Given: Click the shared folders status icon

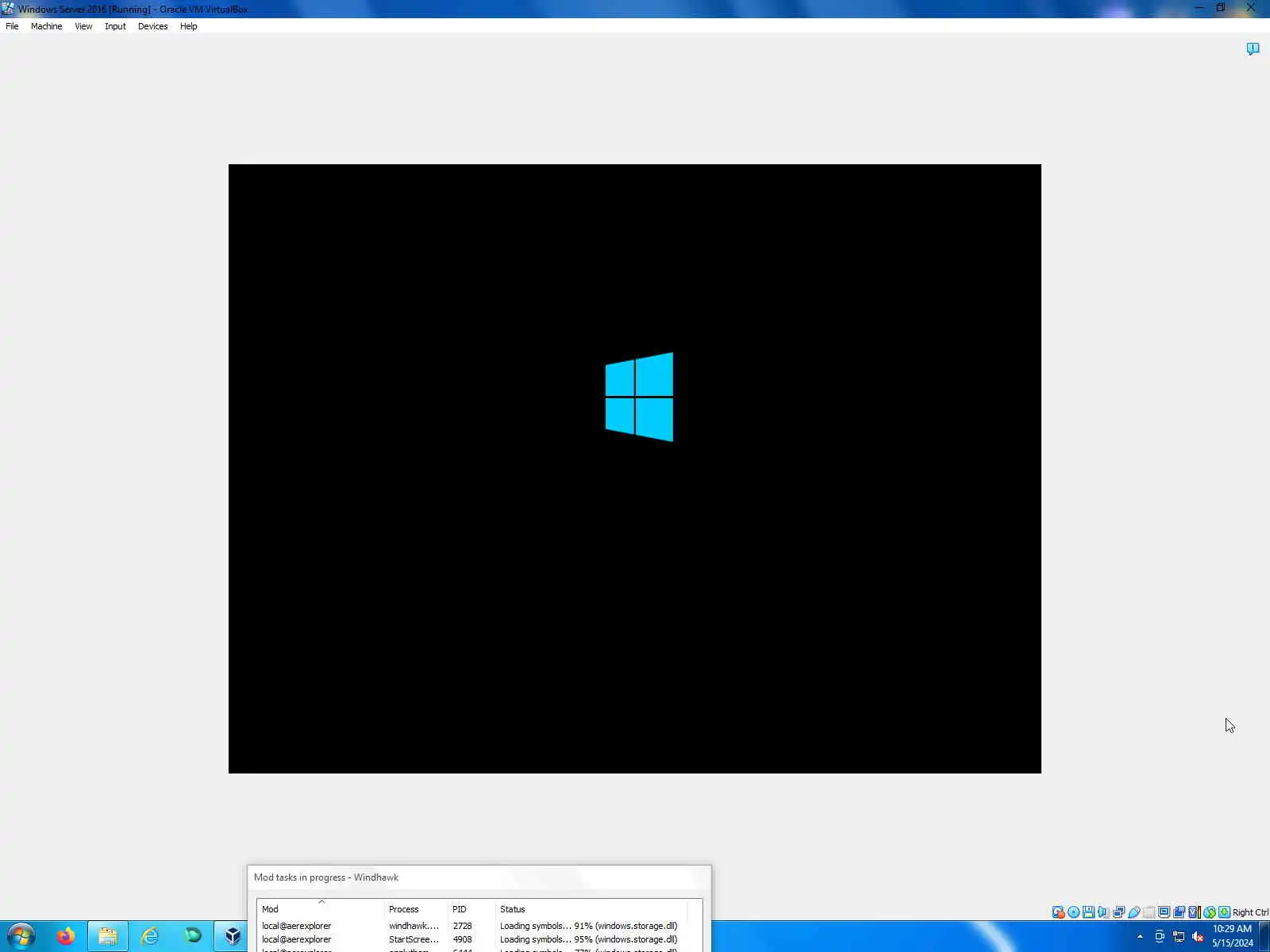Looking at the screenshot, I should [x=1149, y=912].
